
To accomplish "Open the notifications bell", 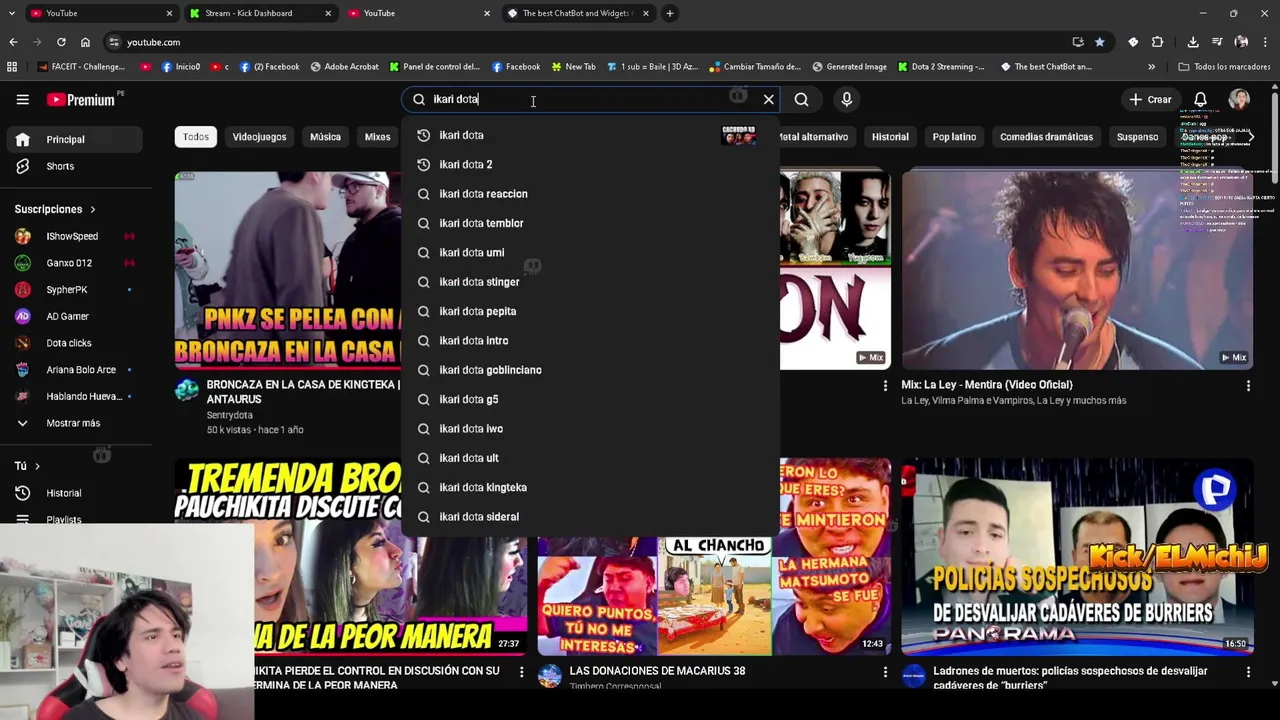I will click(x=1200, y=99).
